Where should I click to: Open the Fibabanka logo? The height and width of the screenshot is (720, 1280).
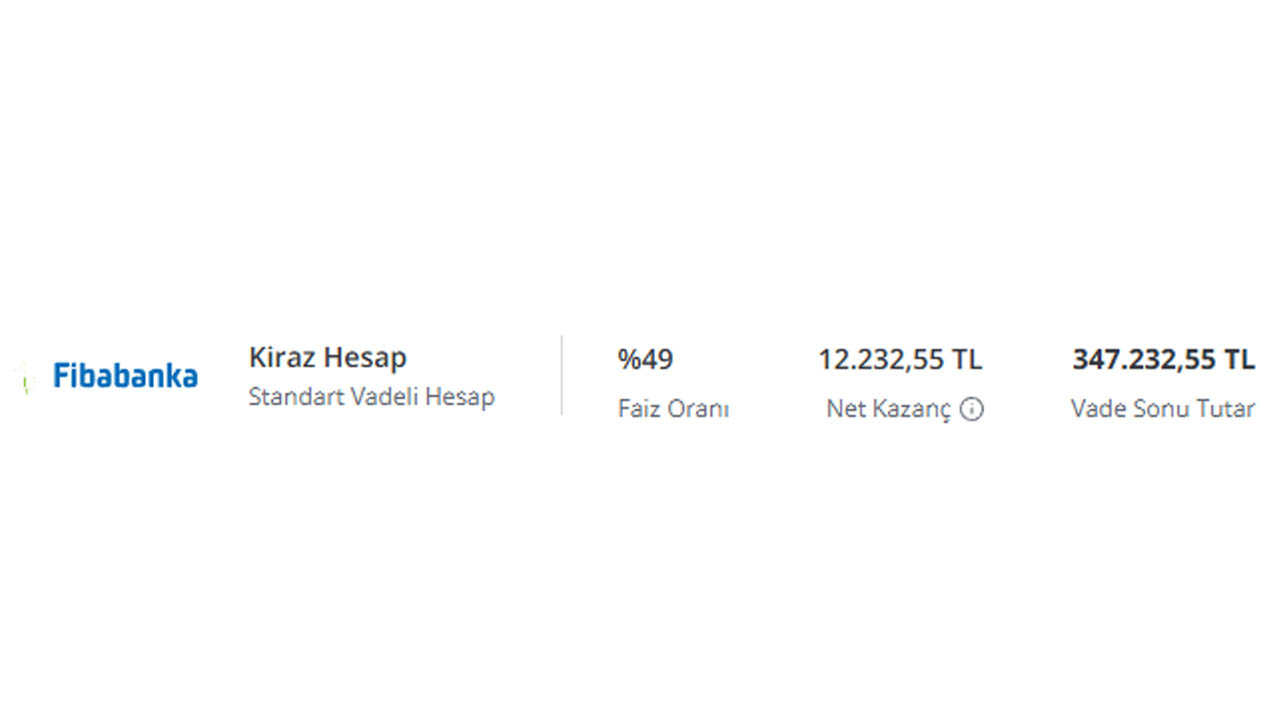[x=125, y=376]
